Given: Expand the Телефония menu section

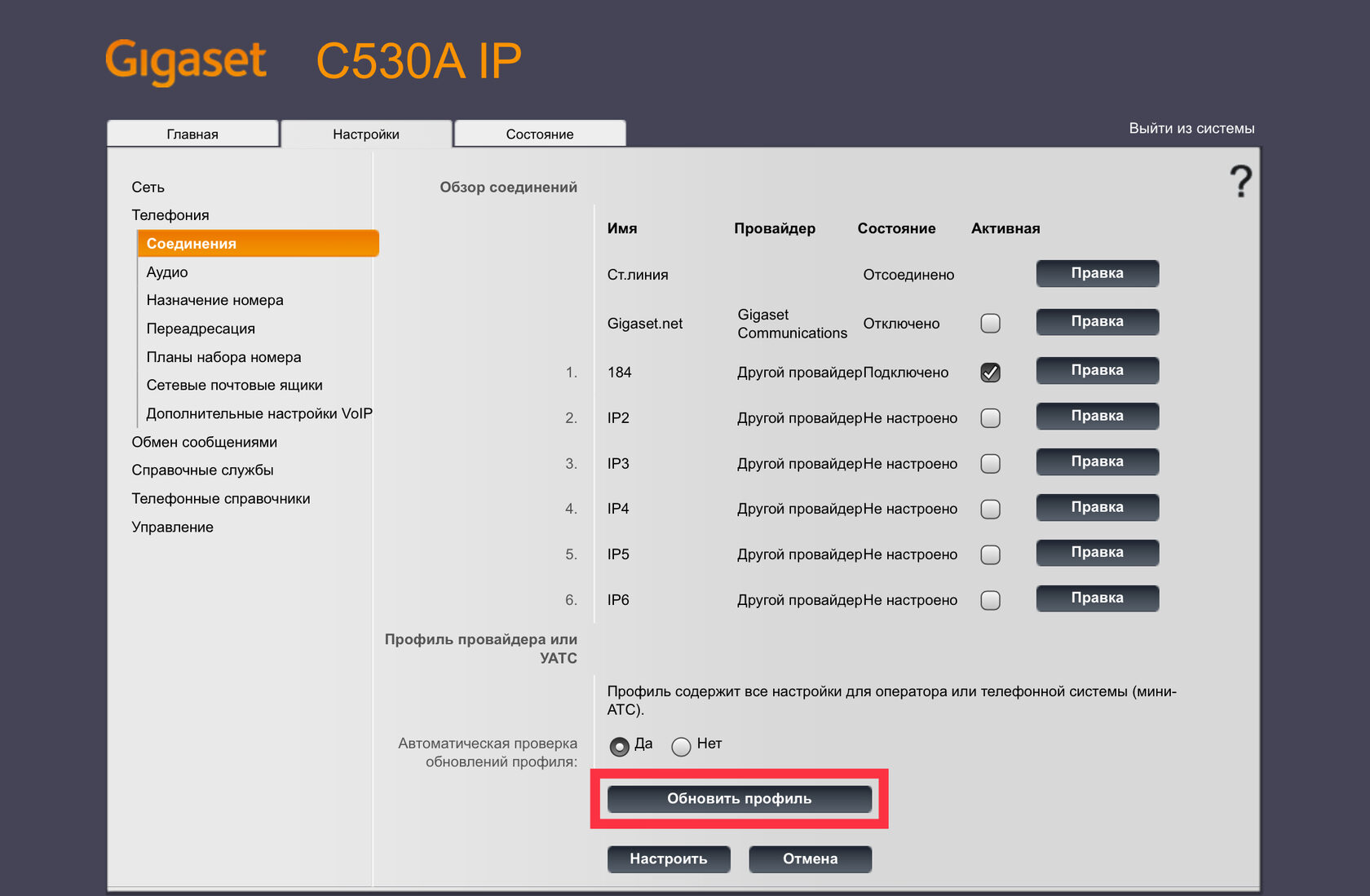Looking at the screenshot, I should point(170,215).
